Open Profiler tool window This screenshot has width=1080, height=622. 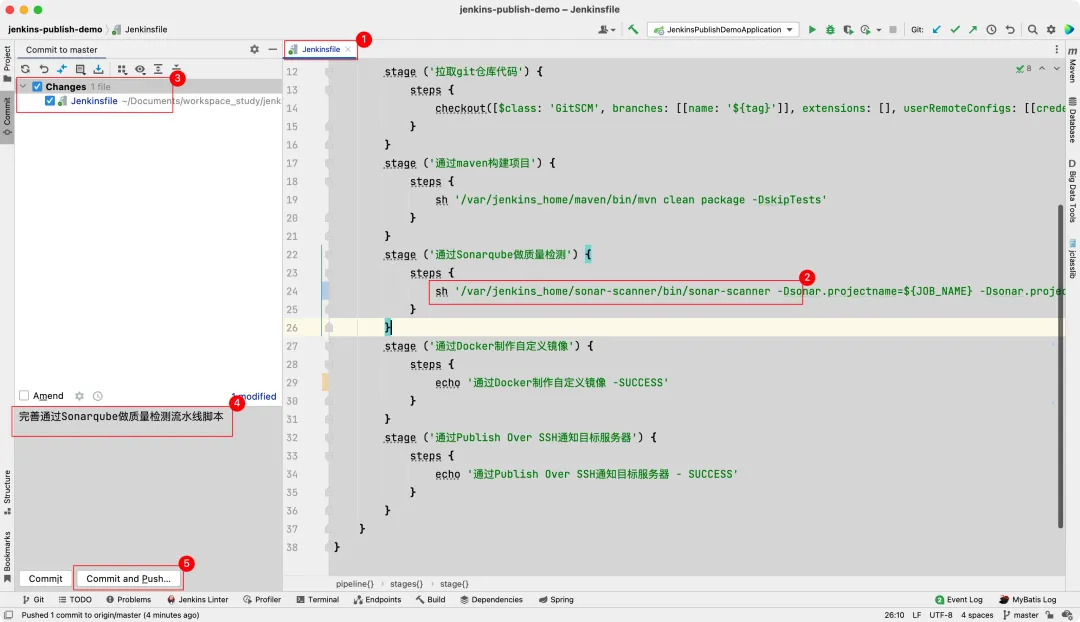262,599
